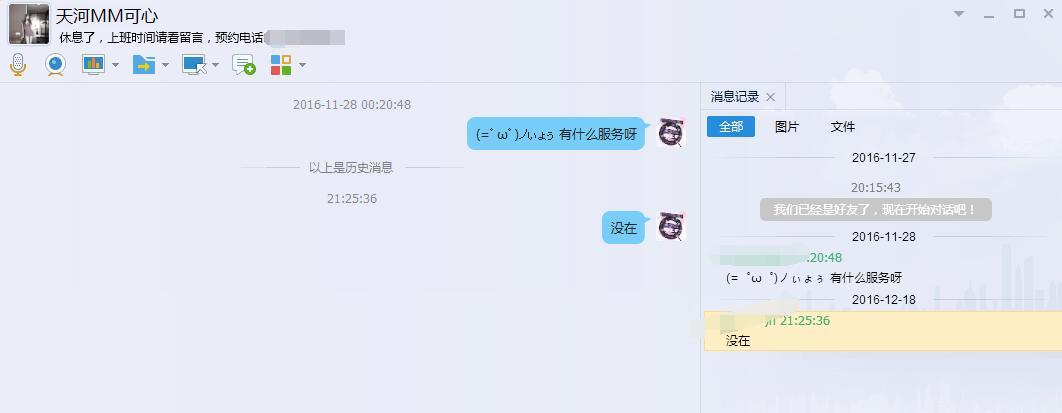Open the remote desktop icon
1062x413 pixels.
coord(194,64)
